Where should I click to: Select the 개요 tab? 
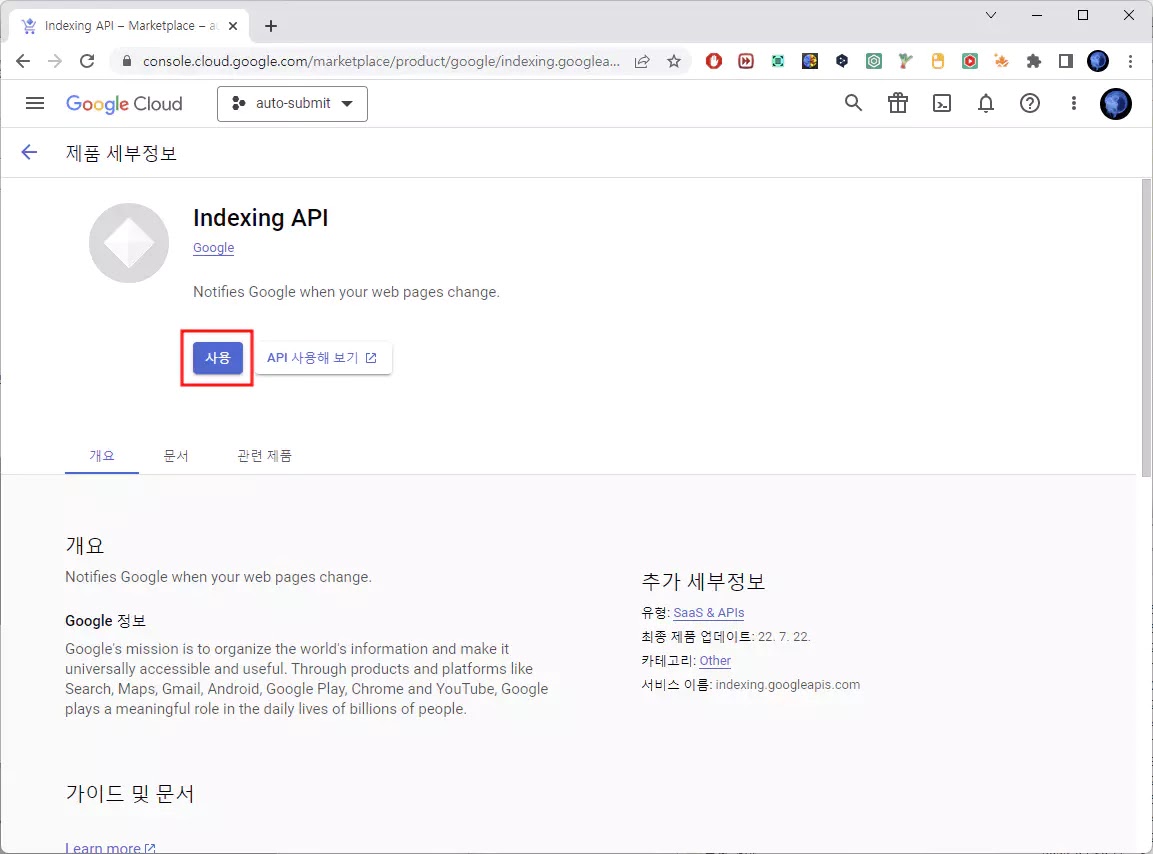click(101, 455)
